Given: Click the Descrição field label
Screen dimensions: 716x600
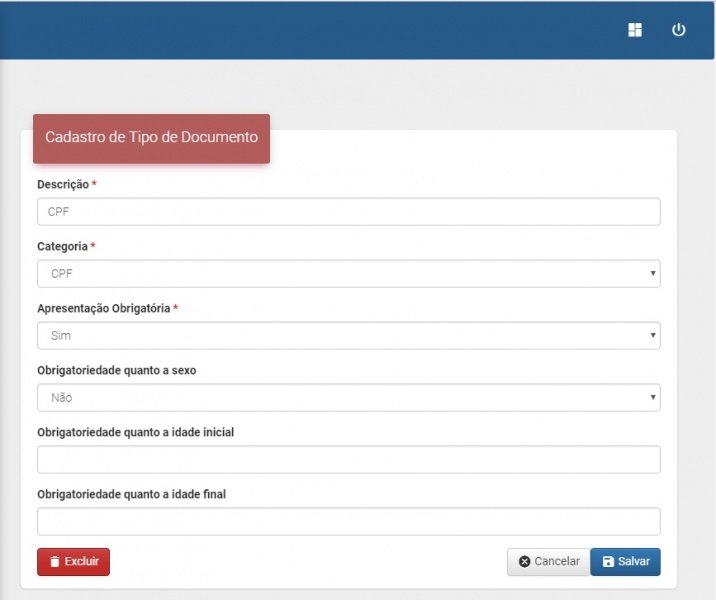Looking at the screenshot, I should 63,185.
